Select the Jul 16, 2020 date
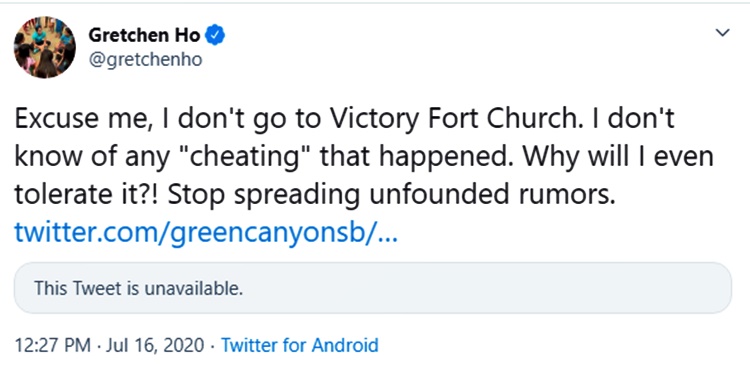The height and width of the screenshot is (376, 750). point(155,345)
